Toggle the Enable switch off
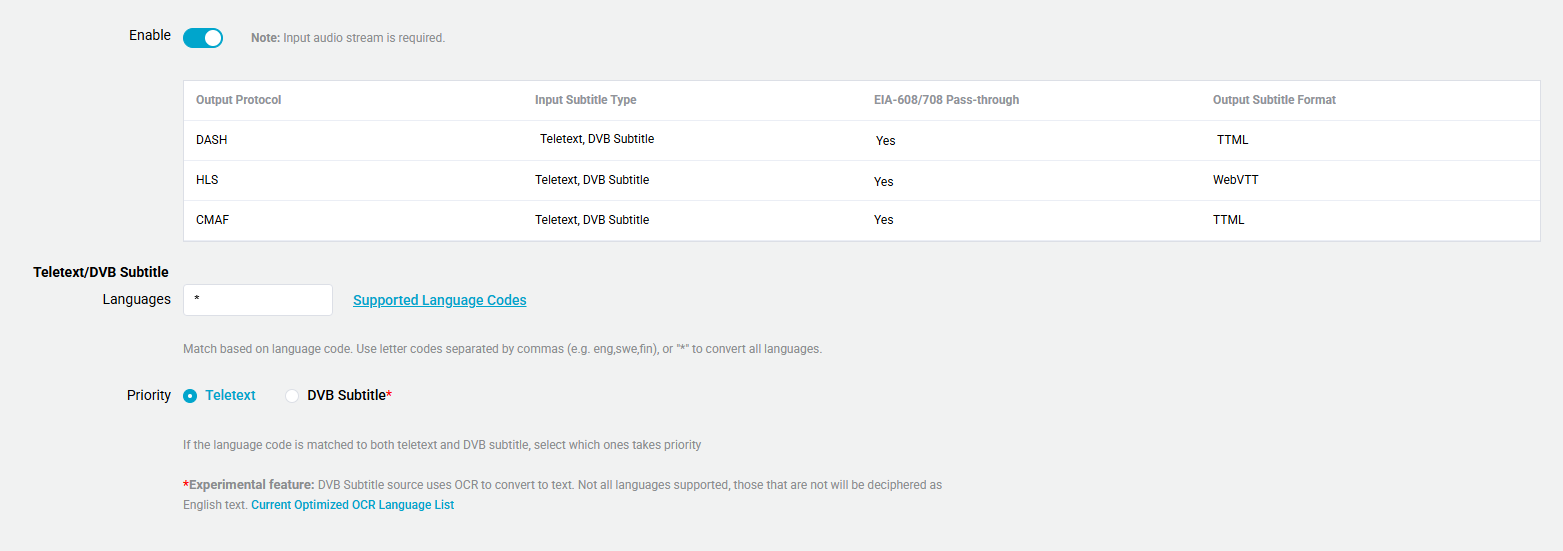This screenshot has width=1563, height=551. (203, 38)
